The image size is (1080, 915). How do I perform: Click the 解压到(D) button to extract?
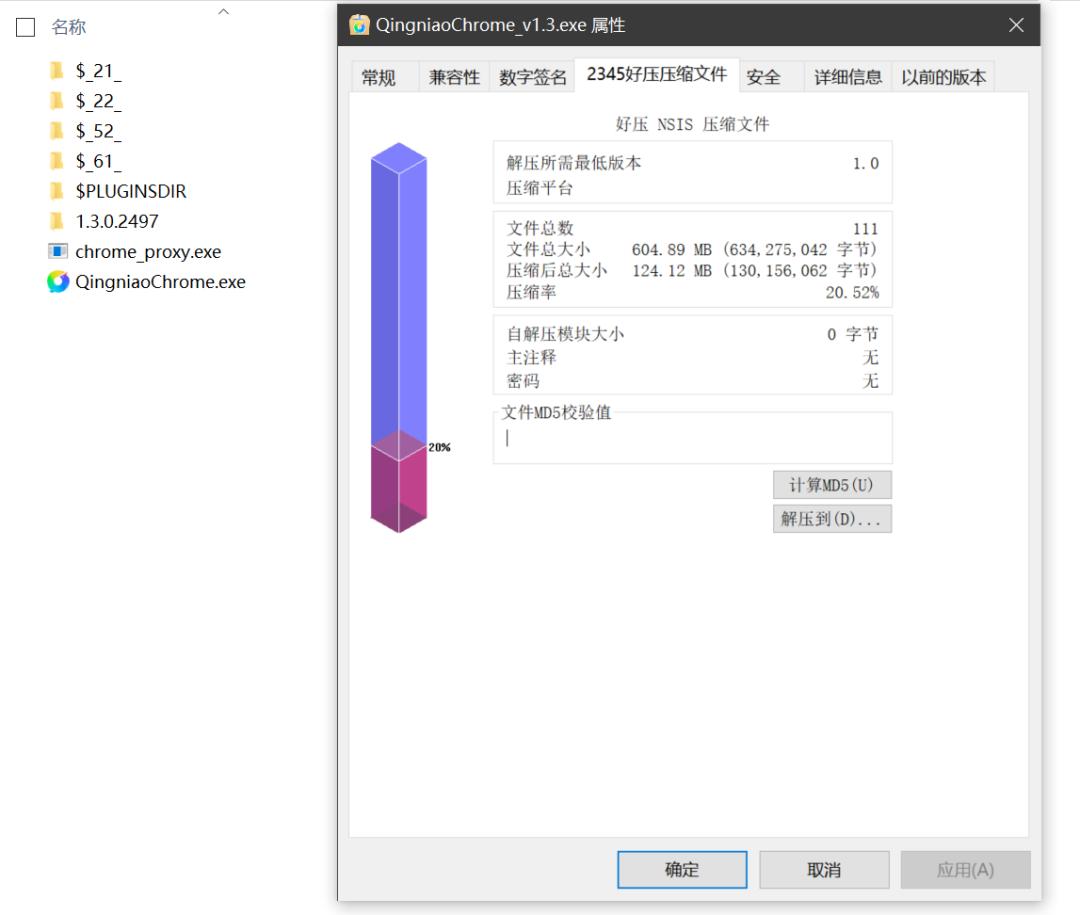click(831, 518)
